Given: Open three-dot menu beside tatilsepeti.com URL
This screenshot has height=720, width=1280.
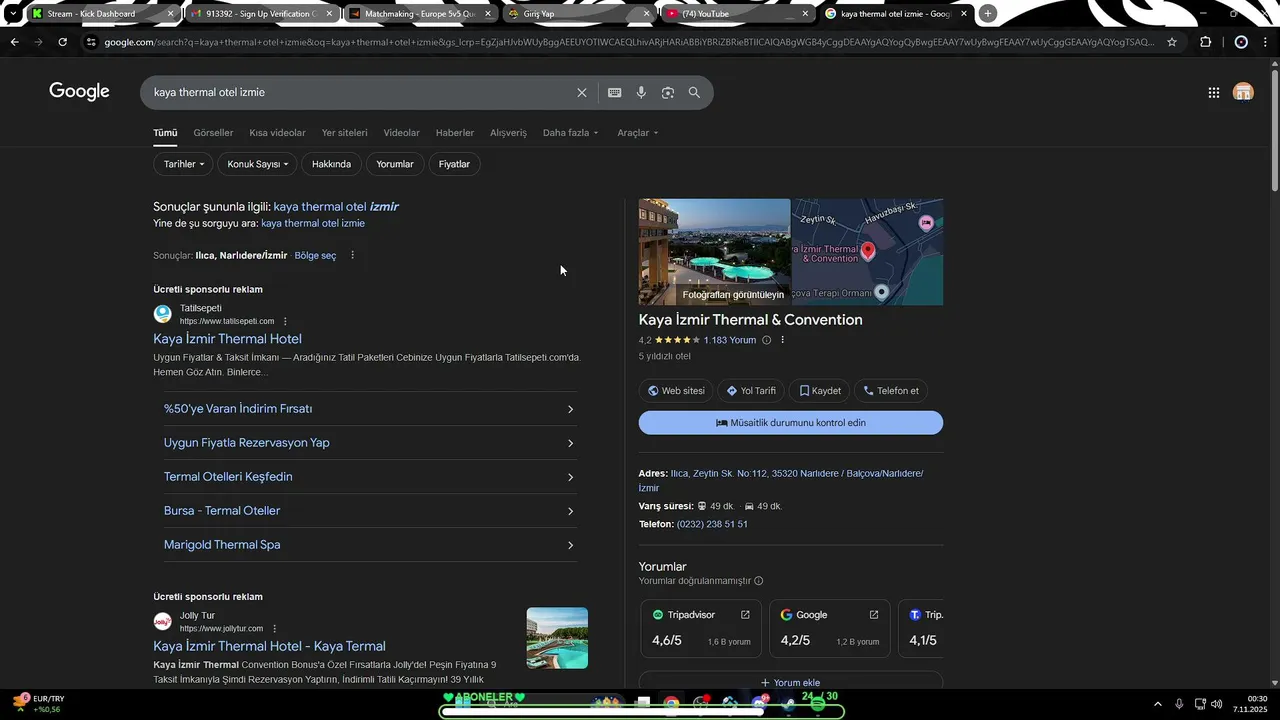Looking at the screenshot, I should pos(285,321).
